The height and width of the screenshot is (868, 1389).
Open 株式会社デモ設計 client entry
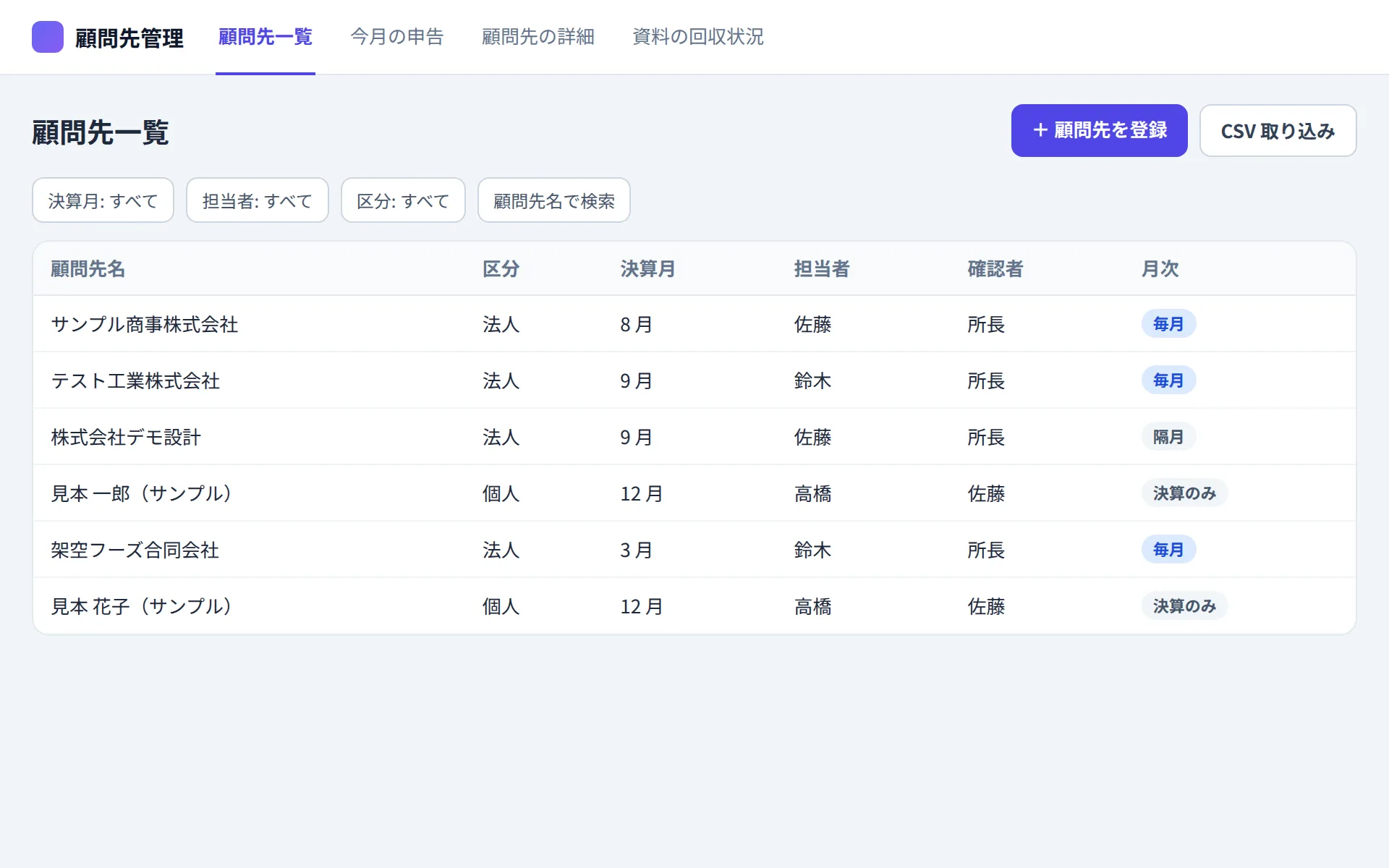point(694,437)
